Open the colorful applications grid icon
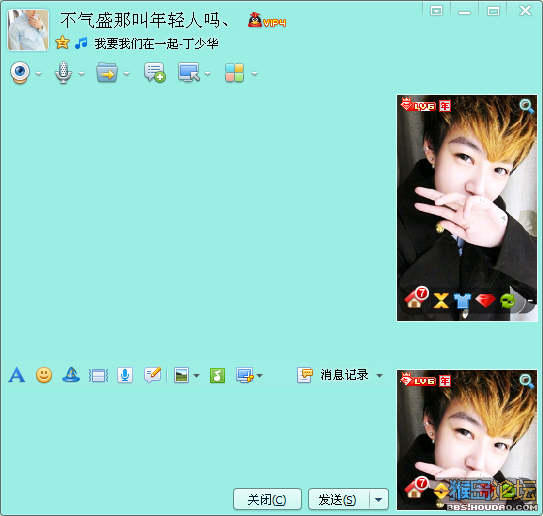 (234, 73)
